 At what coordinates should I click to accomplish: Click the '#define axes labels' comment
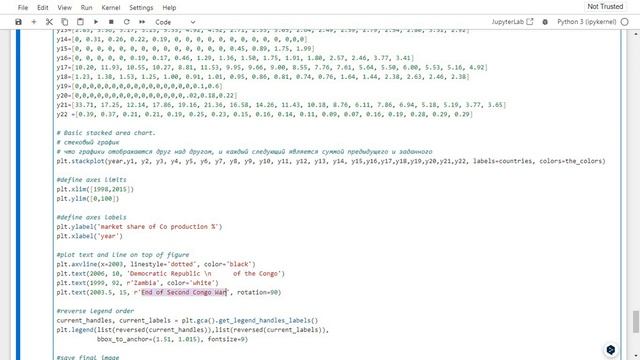pos(91,217)
